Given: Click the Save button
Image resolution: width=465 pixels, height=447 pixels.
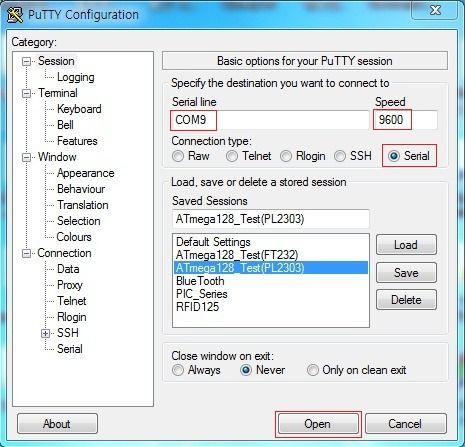Looking at the screenshot, I should 406,273.
